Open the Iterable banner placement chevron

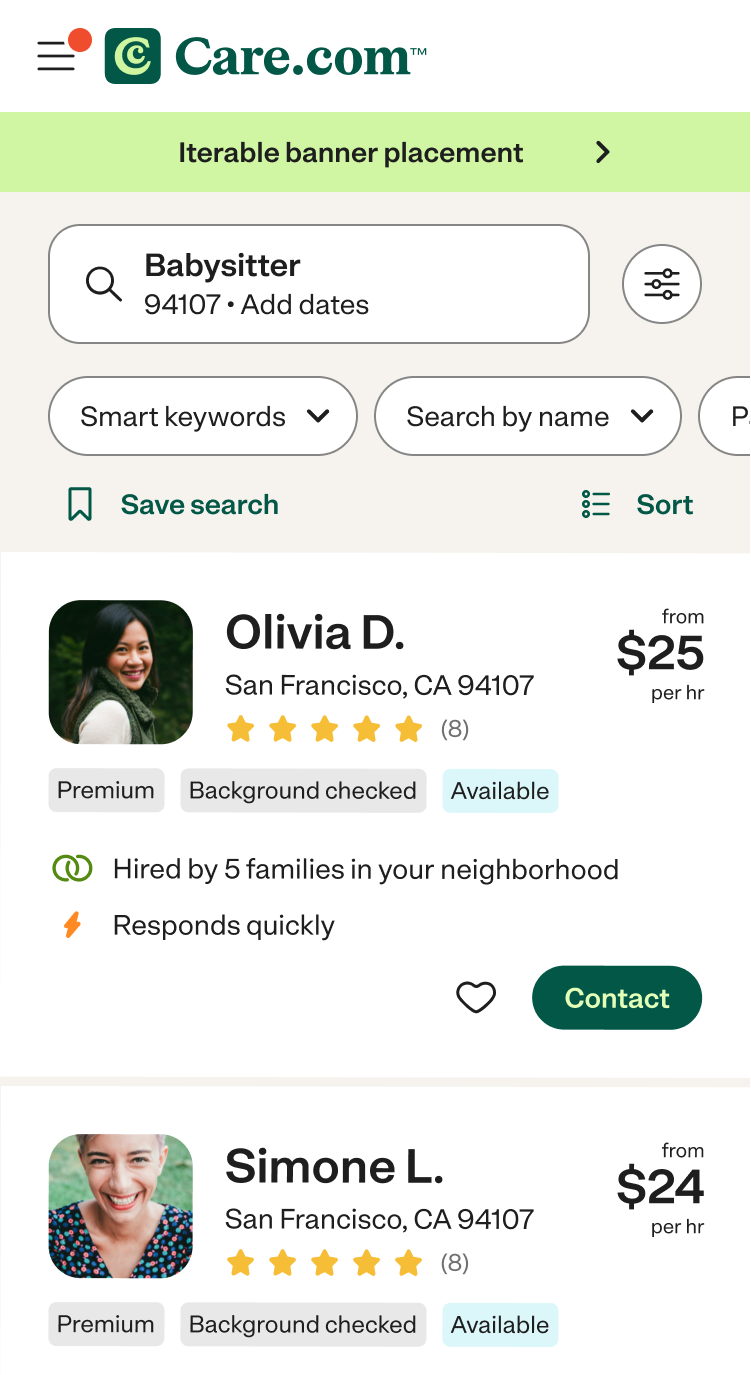pos(602,152)
